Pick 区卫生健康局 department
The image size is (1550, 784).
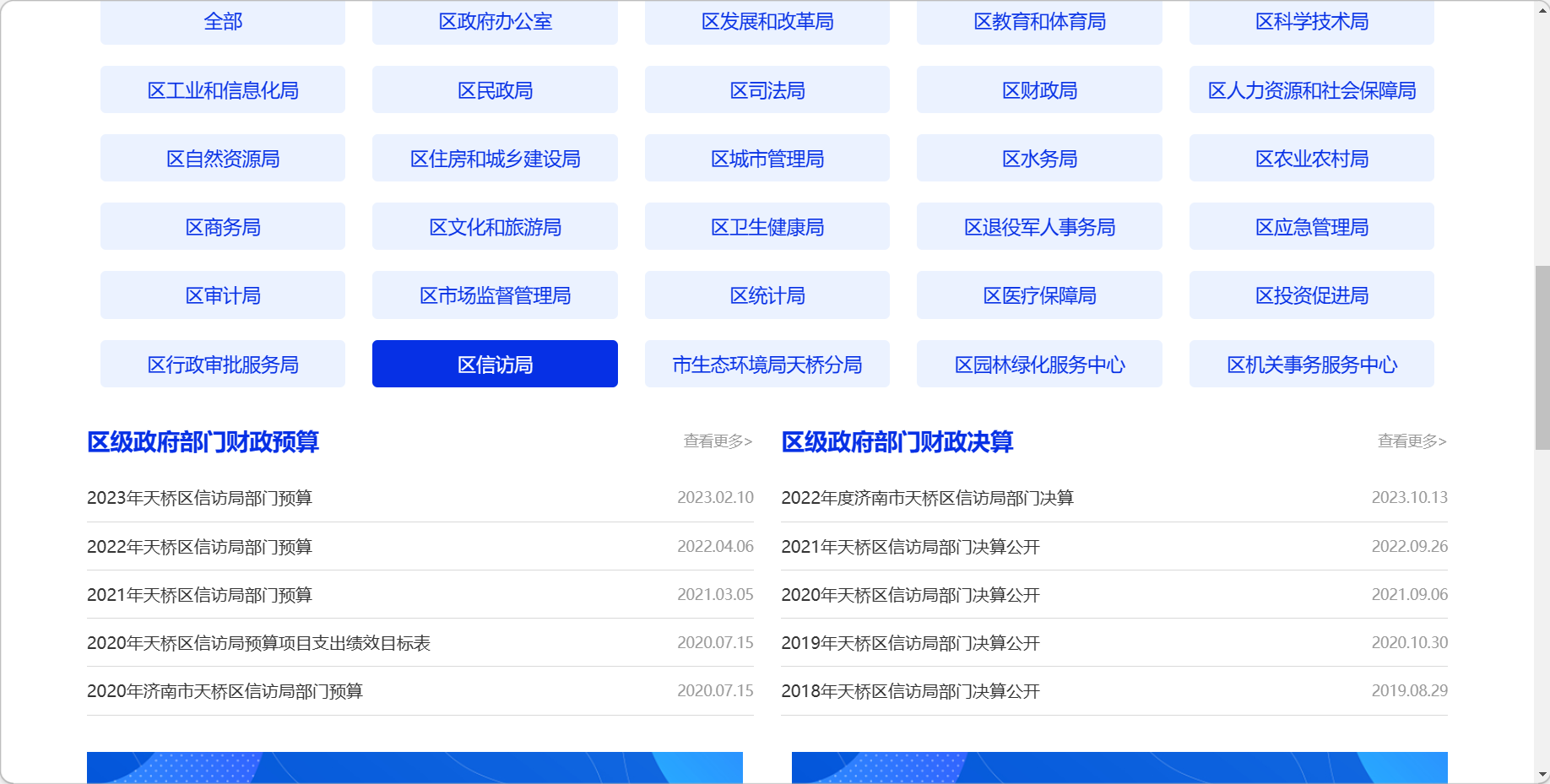(x=767, y=226)
